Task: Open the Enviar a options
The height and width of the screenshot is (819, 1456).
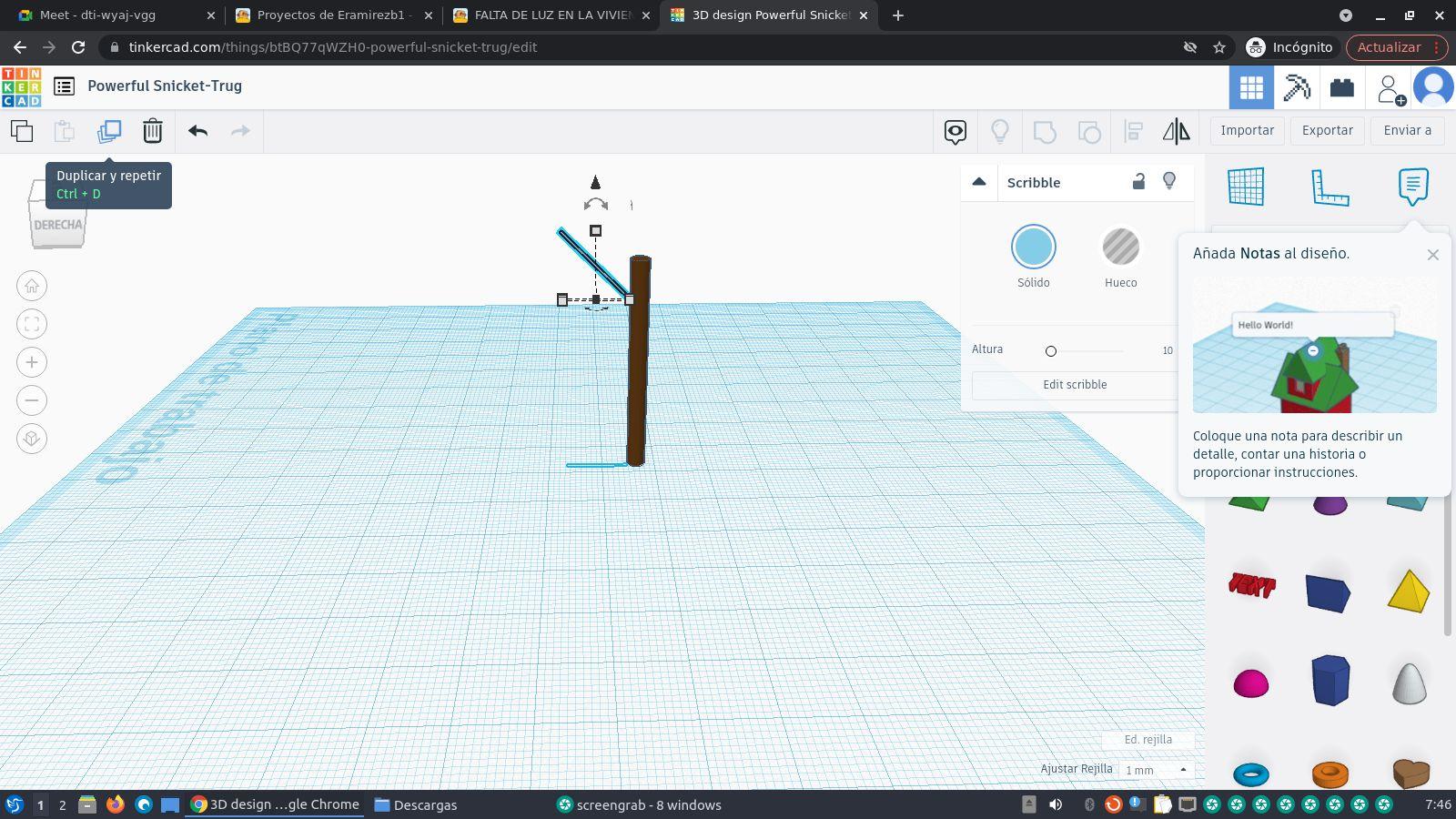Action: (1408, 130)
